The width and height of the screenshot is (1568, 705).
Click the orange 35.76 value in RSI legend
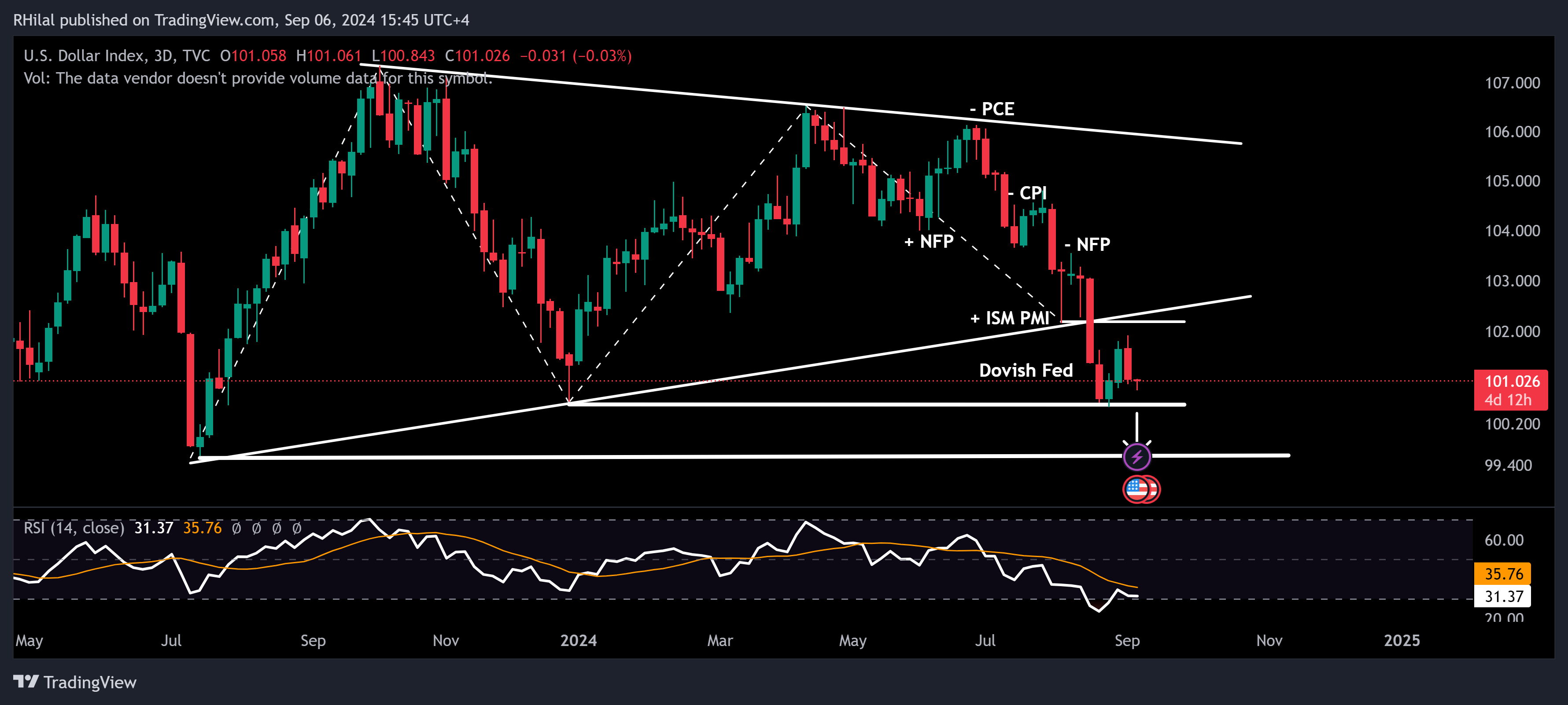click(x=202, y=528)
